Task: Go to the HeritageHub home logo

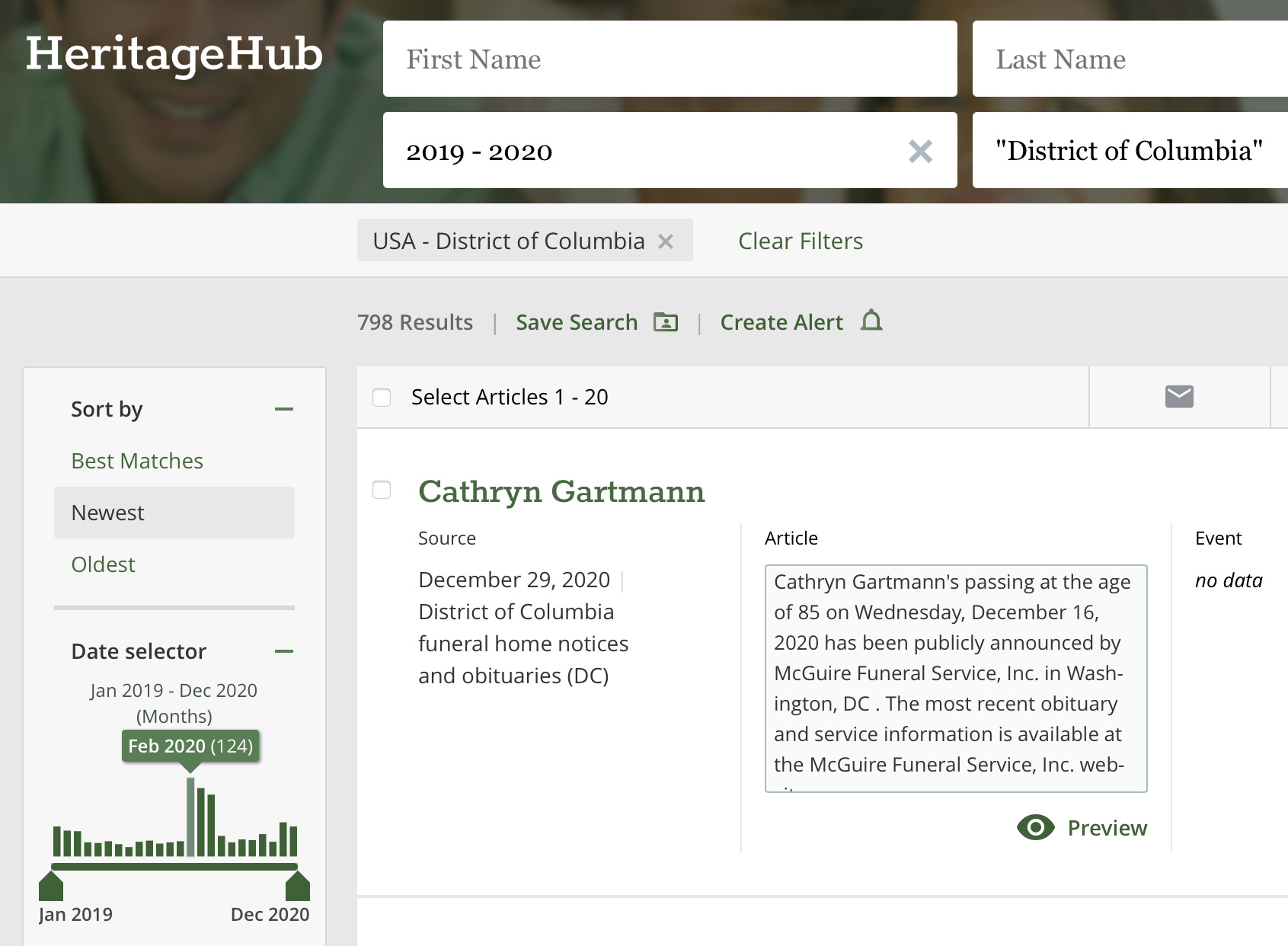Action: point(174,54)
